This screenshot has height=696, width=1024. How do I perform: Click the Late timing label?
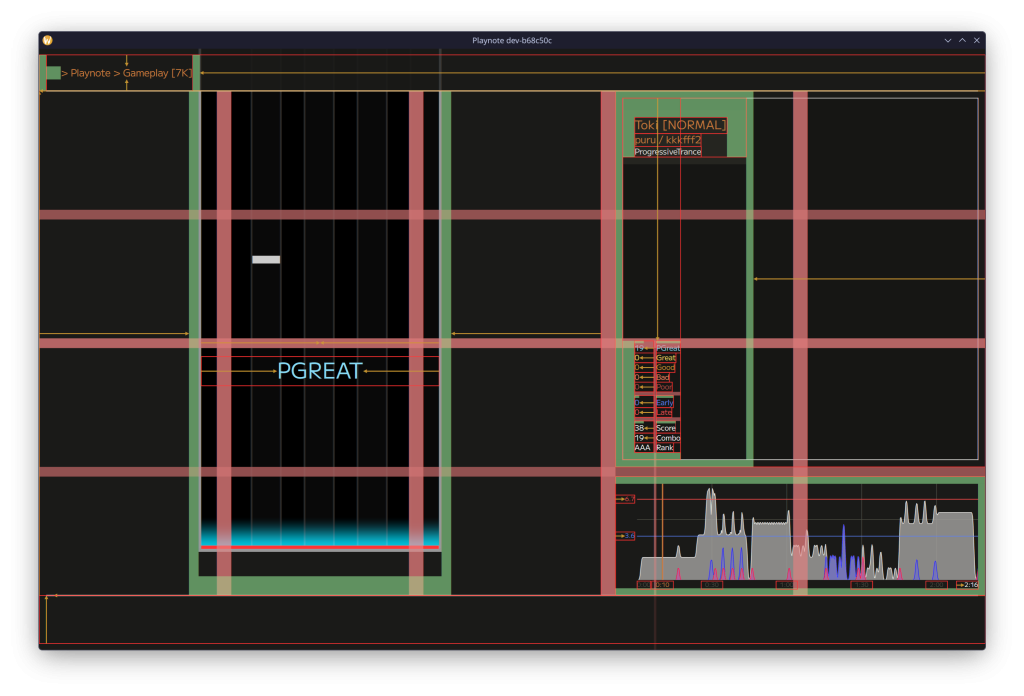click(664, 412)
